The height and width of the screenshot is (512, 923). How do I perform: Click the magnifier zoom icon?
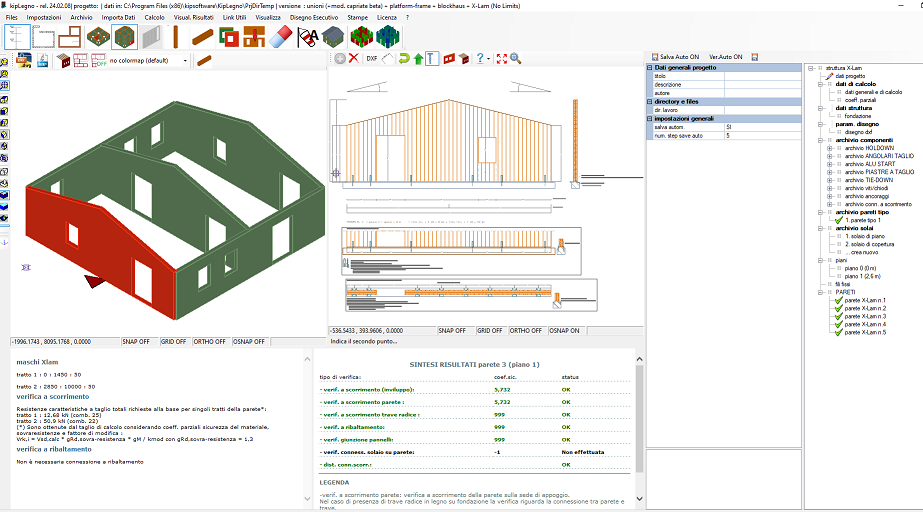515,59
